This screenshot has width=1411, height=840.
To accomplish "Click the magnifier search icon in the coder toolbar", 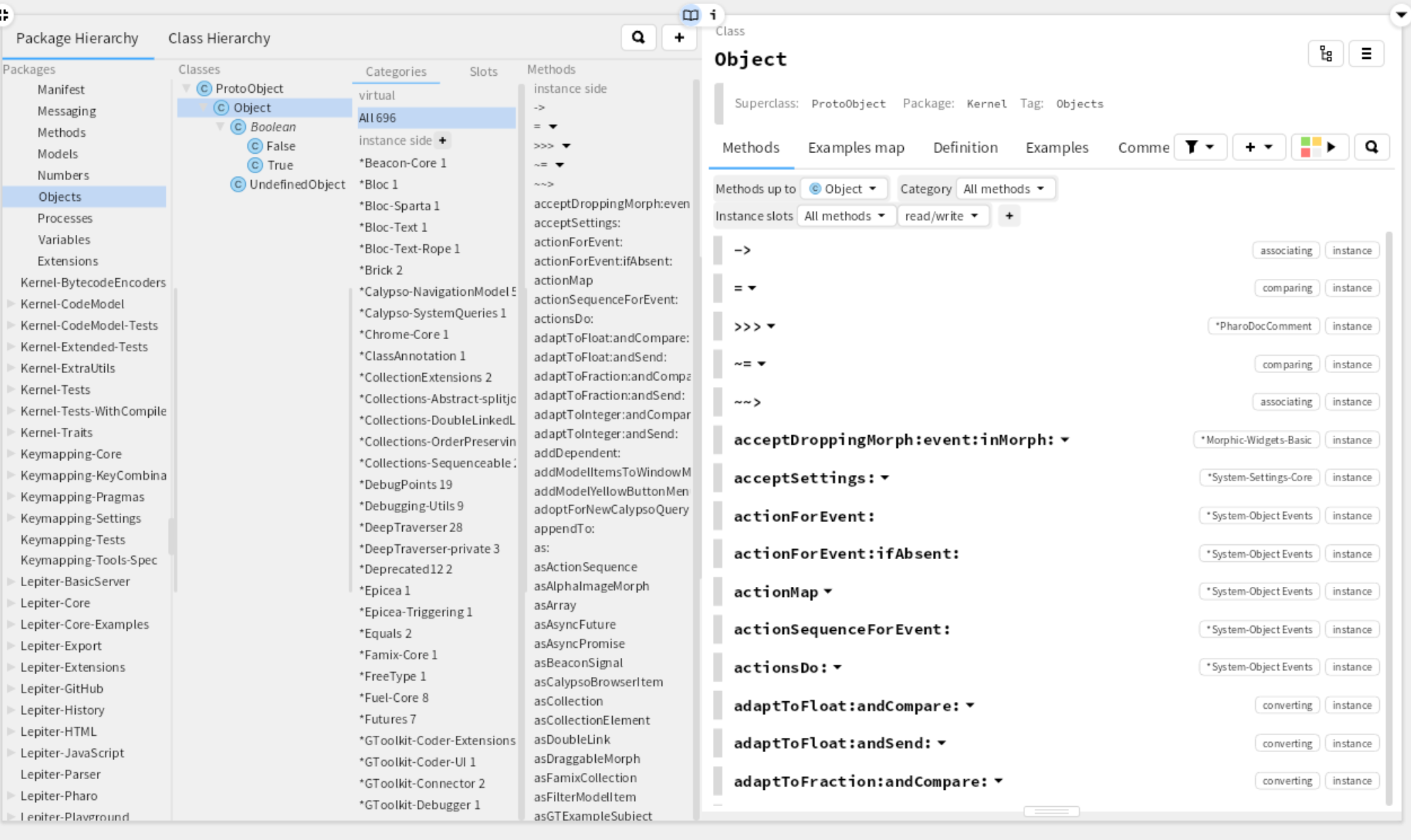I will pos(1372,147).
